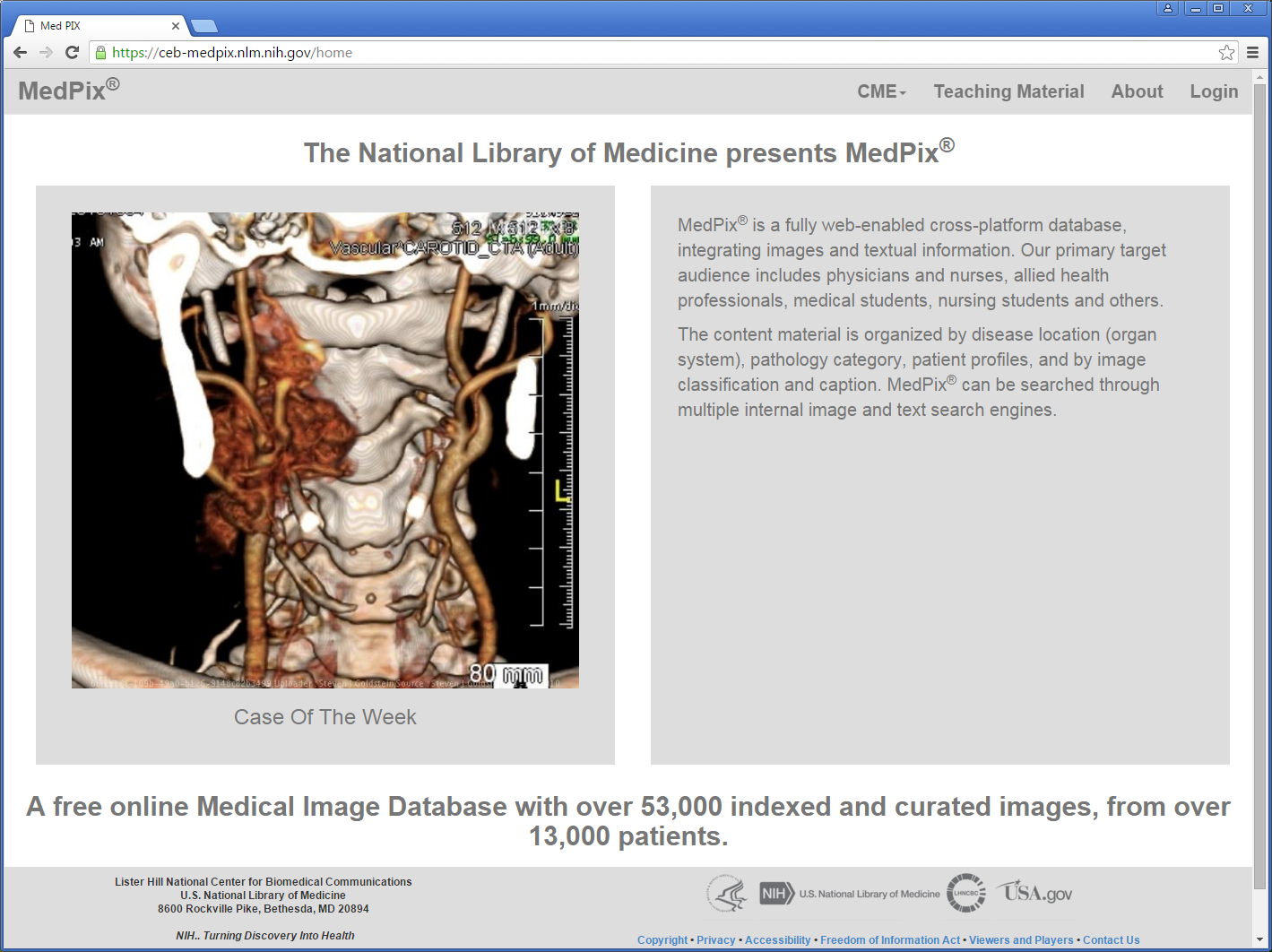Select Teaching Material in the navigation bar
This screenshot has width=1272, height=952.
(x=1008, y=91)
